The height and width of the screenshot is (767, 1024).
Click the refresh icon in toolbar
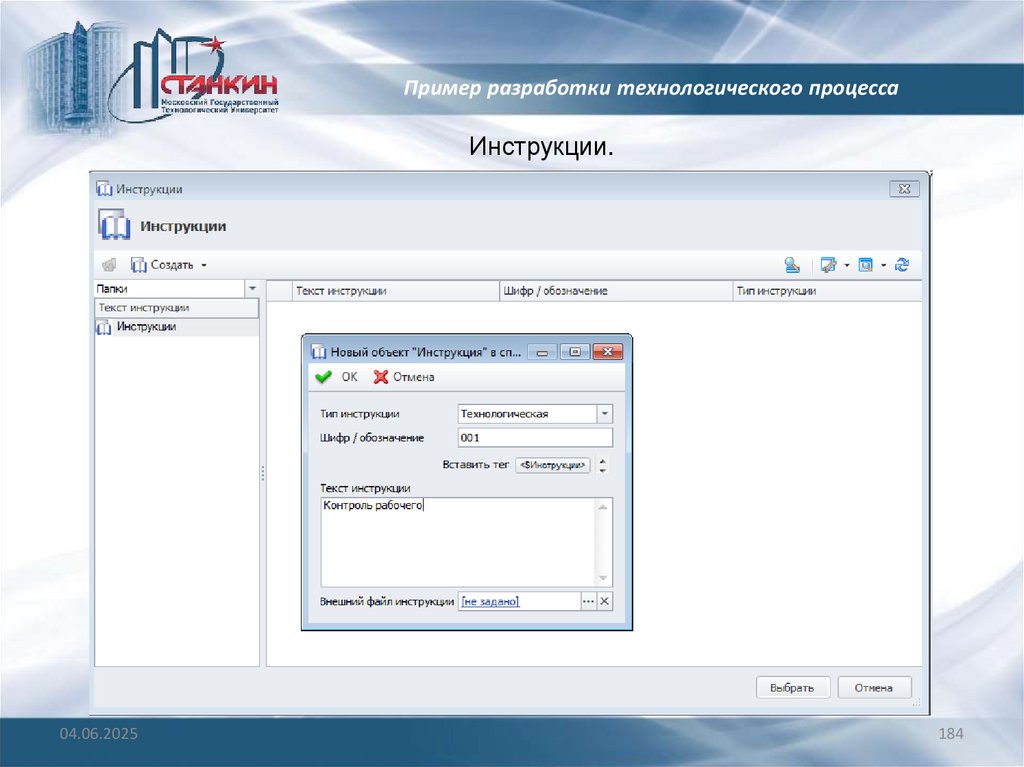902,265
